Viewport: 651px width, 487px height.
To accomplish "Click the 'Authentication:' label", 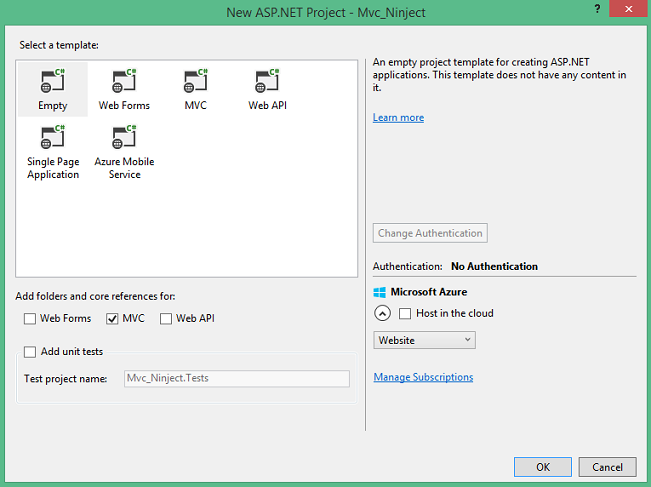I will tap(408, 266).
